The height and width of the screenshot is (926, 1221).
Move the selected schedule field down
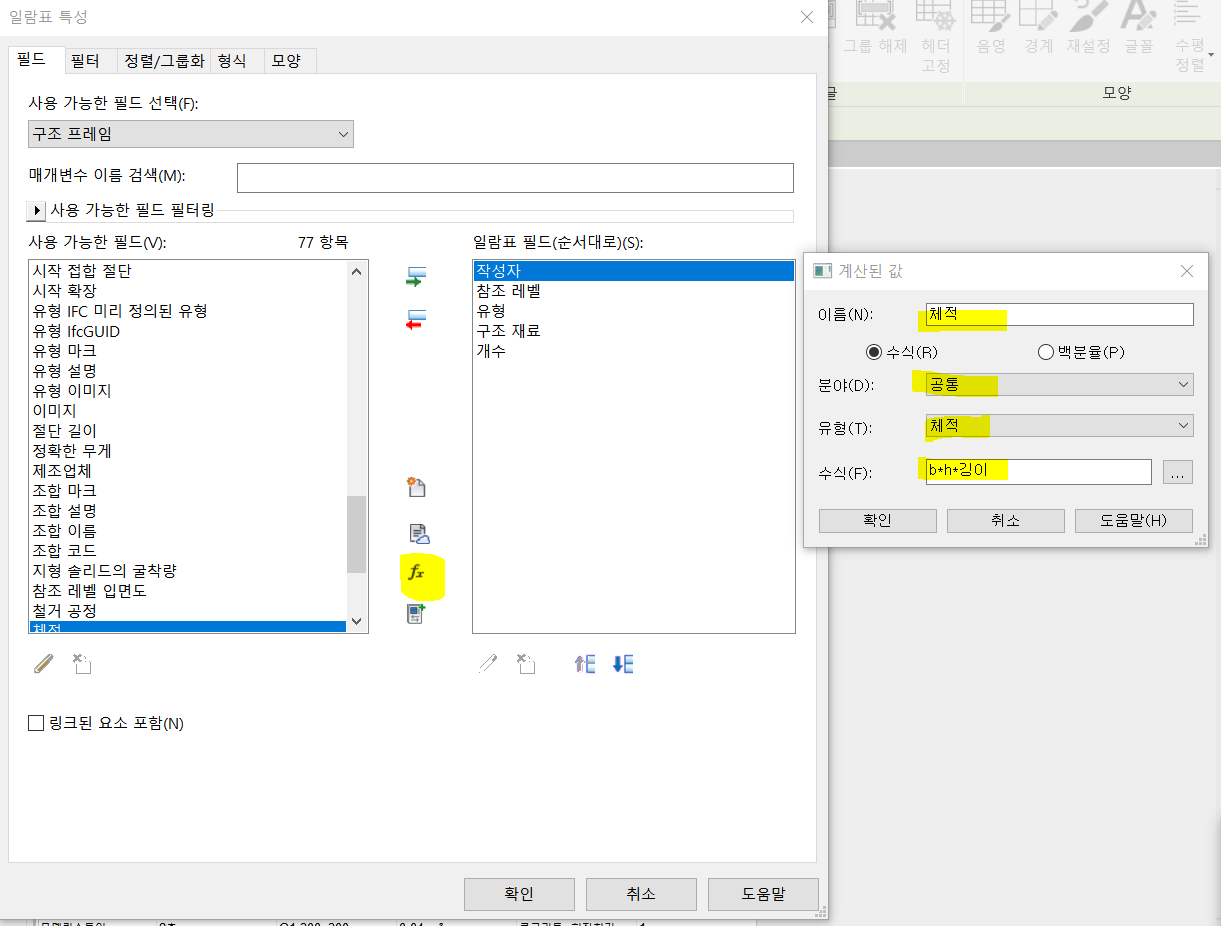tap(623, 664)
